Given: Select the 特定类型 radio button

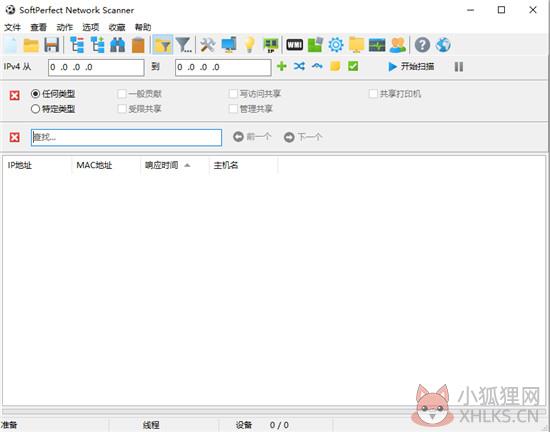Looking at the screenshot, I should (x=35, y=109).
